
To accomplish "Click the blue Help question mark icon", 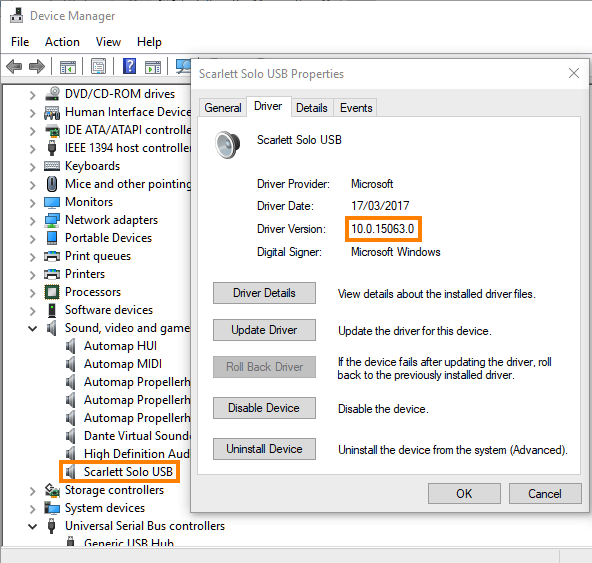I will click(130, 66).
